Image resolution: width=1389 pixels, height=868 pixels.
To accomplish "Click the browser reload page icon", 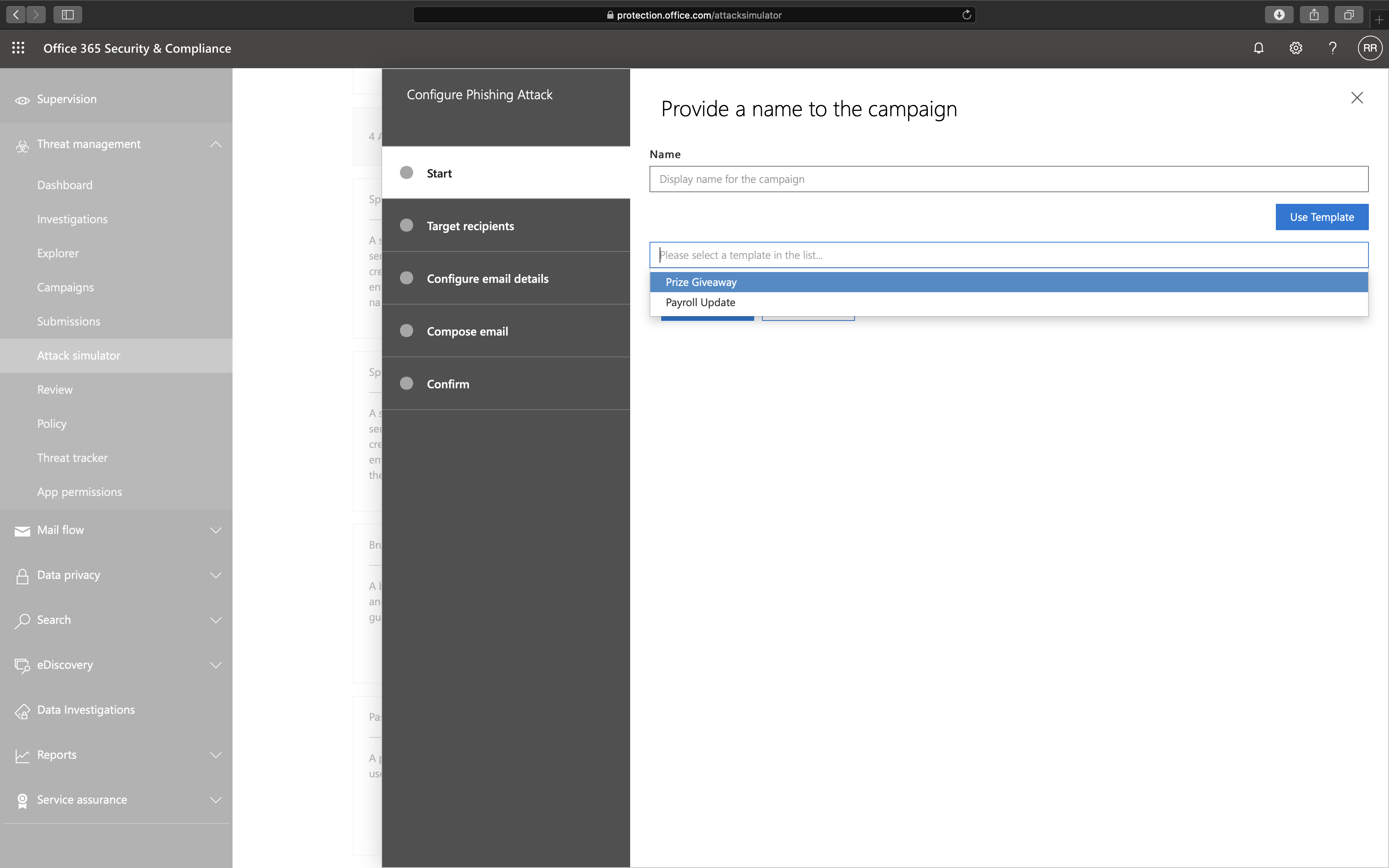I will (967, 15).
